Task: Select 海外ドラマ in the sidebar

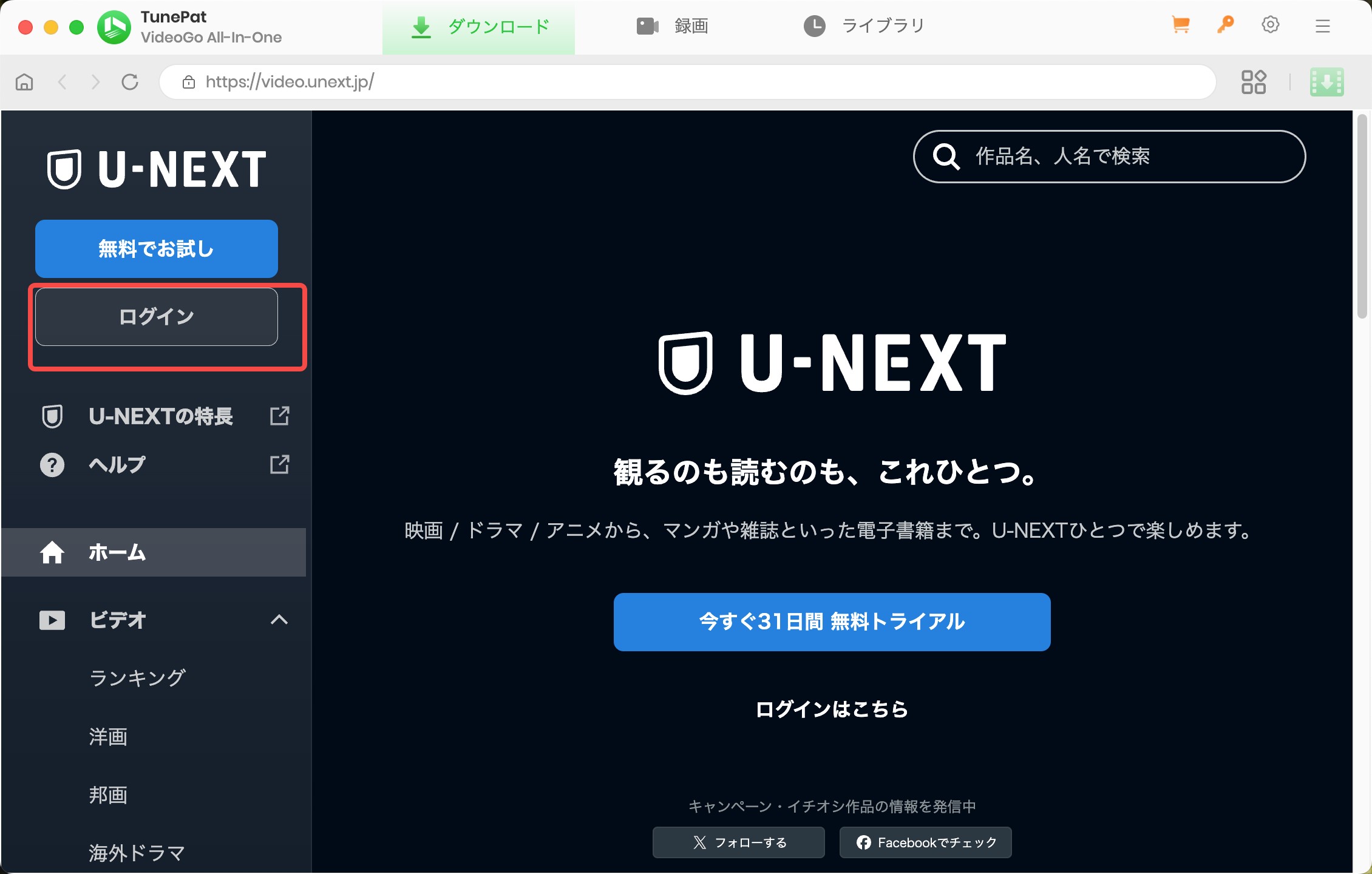Action: click(137, 853)
